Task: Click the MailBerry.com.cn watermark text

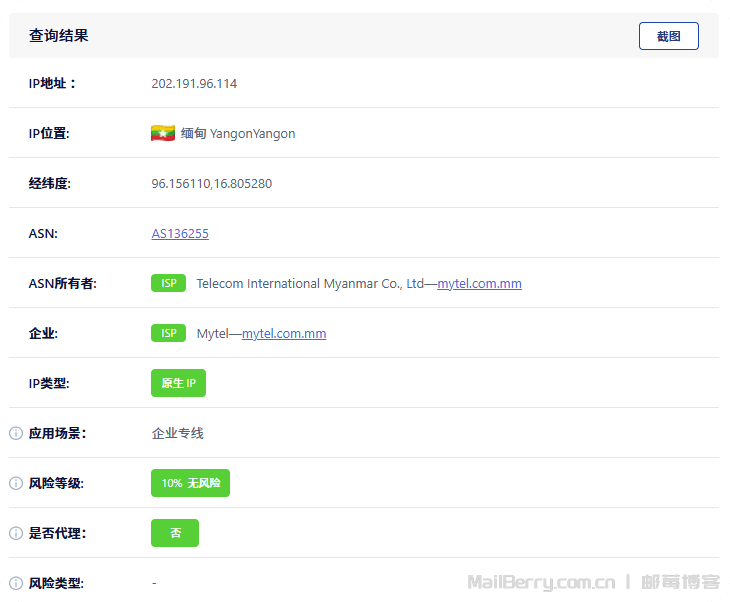Action: tap(541, 582)
